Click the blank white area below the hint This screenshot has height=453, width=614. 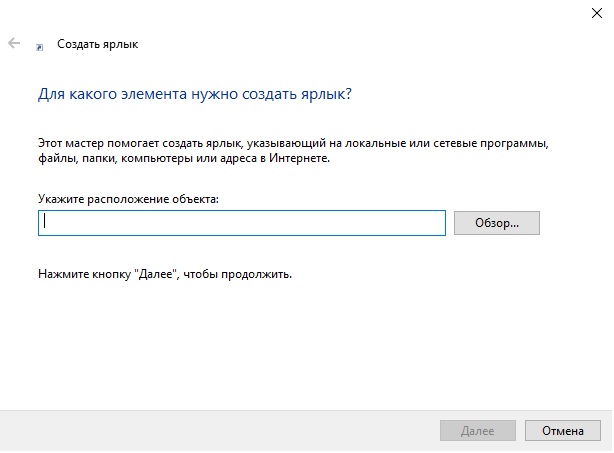coord(300,340)
